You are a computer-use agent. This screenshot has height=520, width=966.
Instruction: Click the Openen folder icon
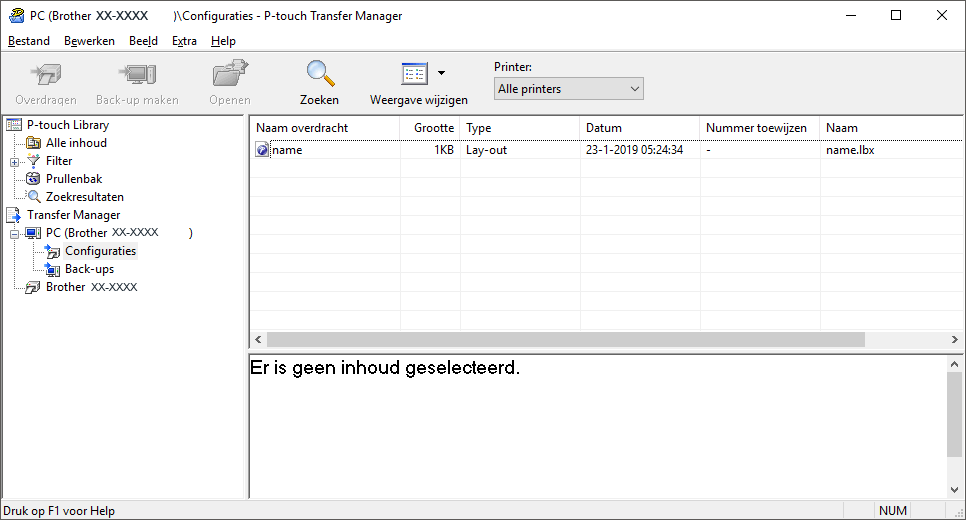[230, 74]
